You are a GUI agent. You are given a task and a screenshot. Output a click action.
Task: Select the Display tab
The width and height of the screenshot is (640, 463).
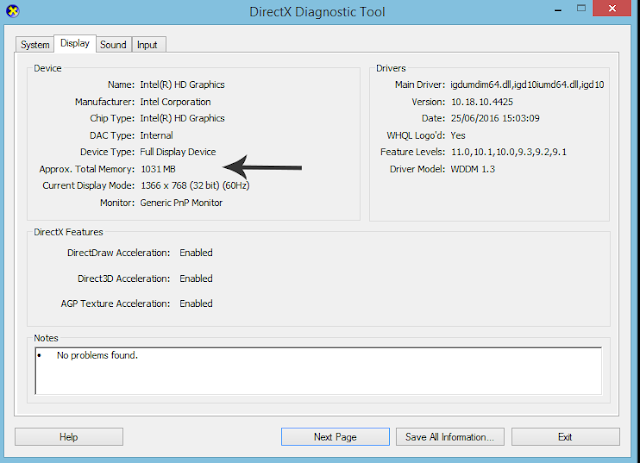click(x=75, y=43)
